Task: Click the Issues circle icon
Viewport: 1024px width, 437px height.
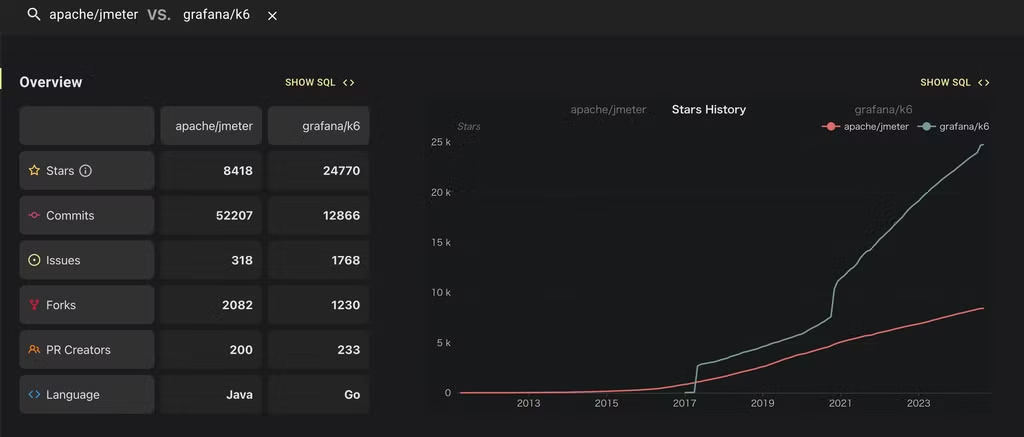Action: (35, 260)
